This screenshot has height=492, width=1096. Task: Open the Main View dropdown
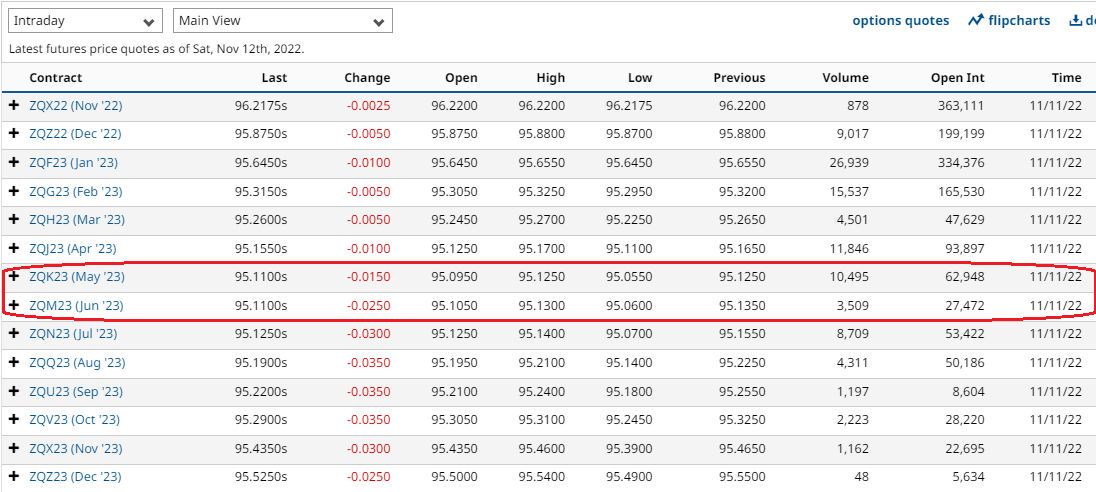282,21
